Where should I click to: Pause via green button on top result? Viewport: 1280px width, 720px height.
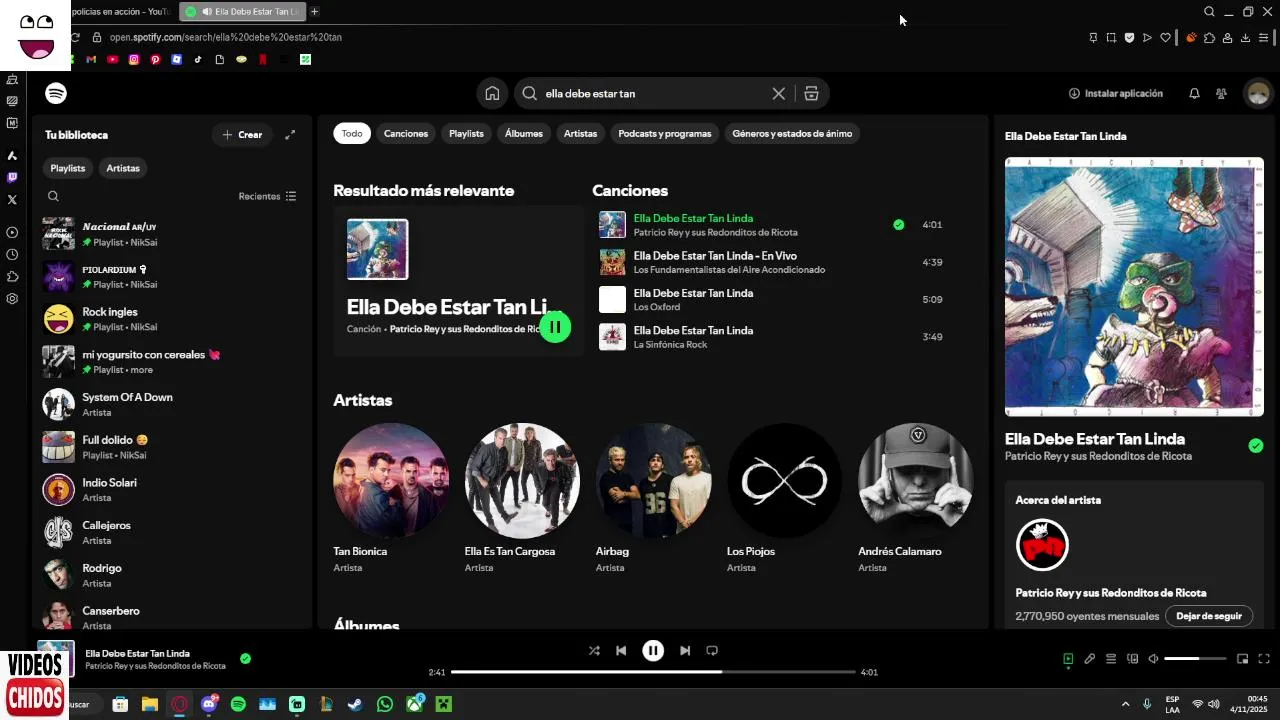tap(555, 327)
